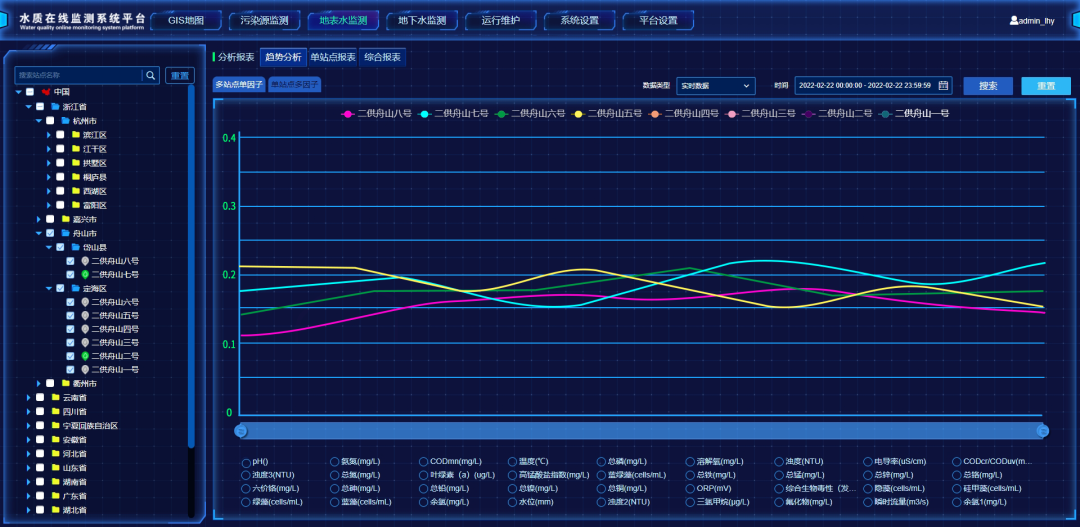Click the green location pin for 二供舟山二号
Image resolution: width=1080 pixels, height=527 pixels.
point(85,356)
